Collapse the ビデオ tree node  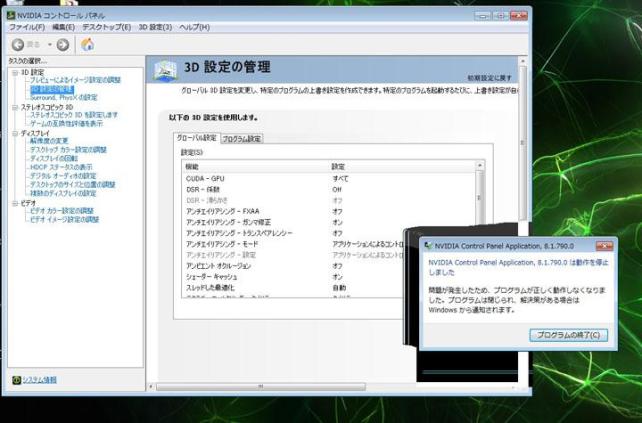(x=15, y=204)
